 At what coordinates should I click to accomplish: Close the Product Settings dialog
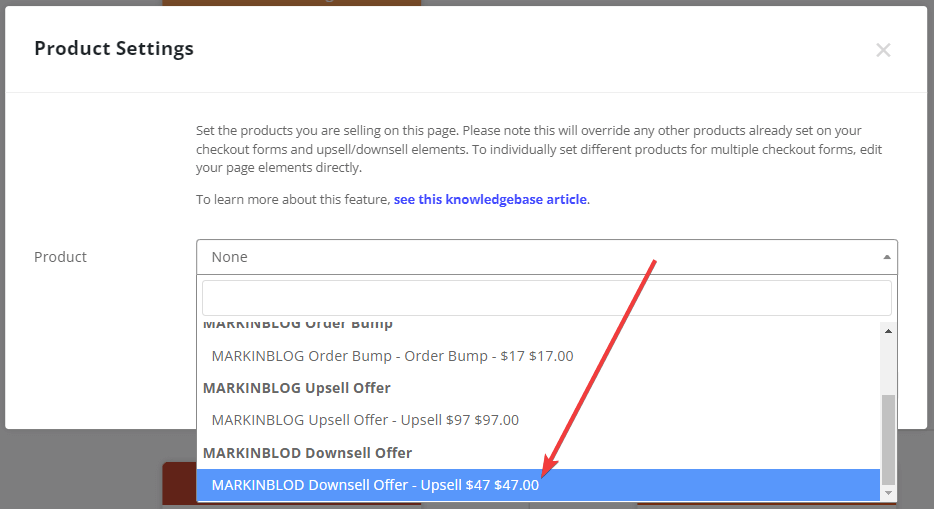pos(882,50)
